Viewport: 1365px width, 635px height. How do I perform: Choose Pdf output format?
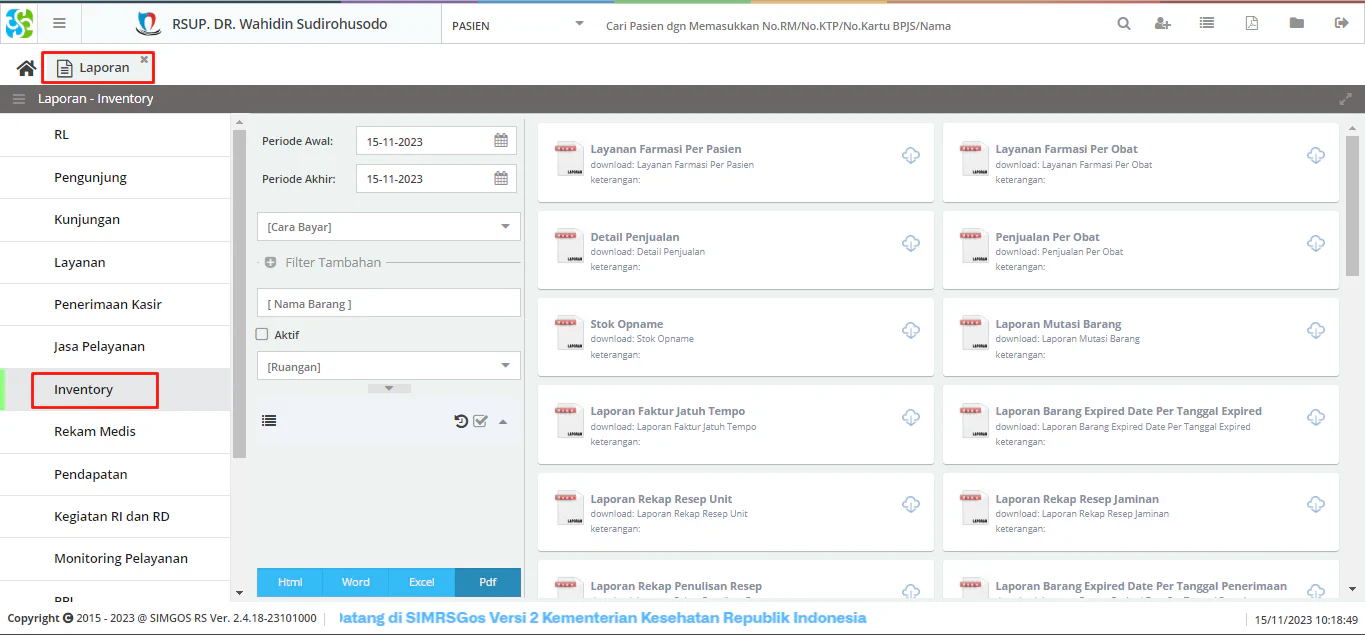(x=488, y=582)
